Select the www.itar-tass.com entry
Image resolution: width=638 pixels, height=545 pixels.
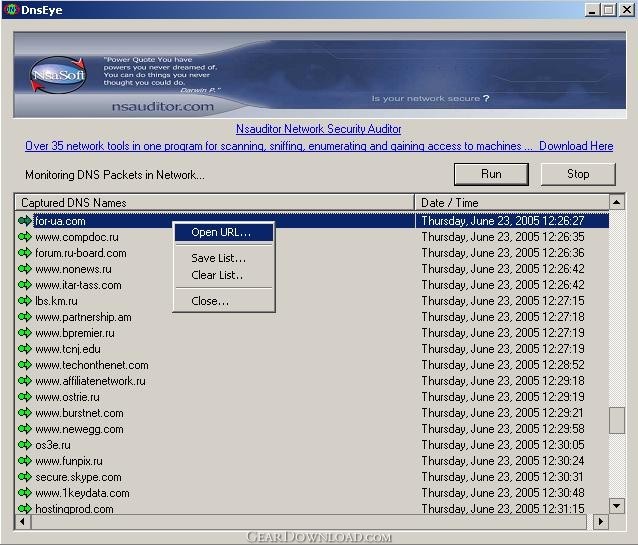click(78, 285)
